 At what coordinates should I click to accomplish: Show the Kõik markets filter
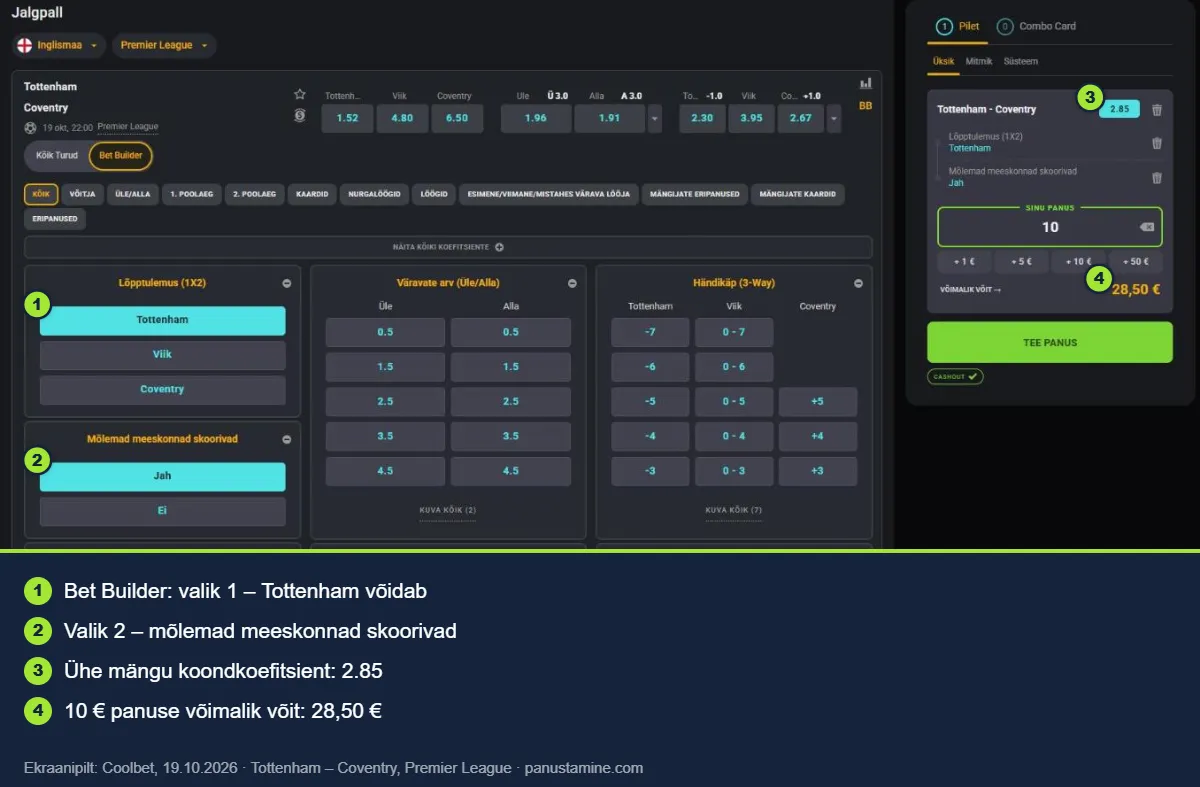[41, 194]
